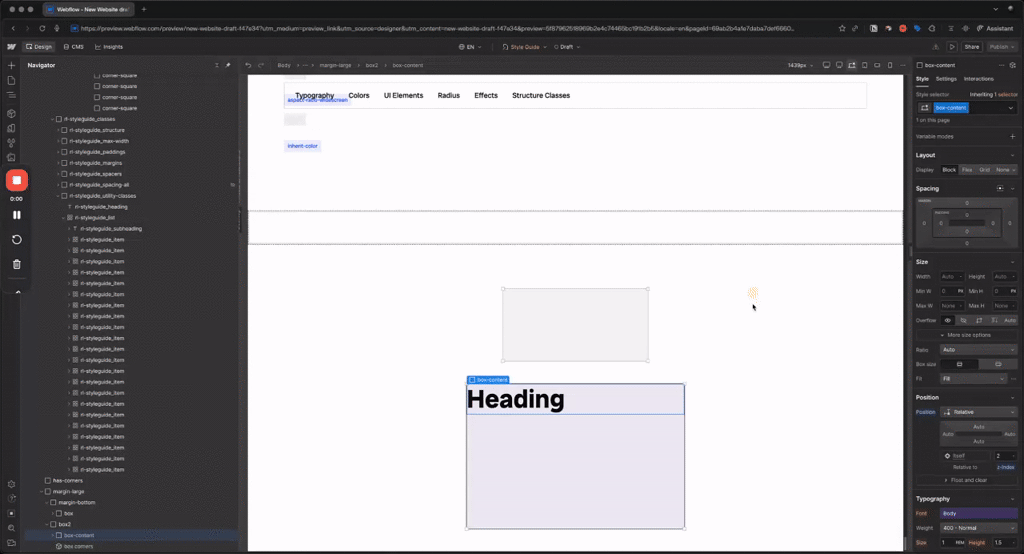This screenshot has height=554, width=1024.
Task: Select Block display option
Action: point(949,170)
